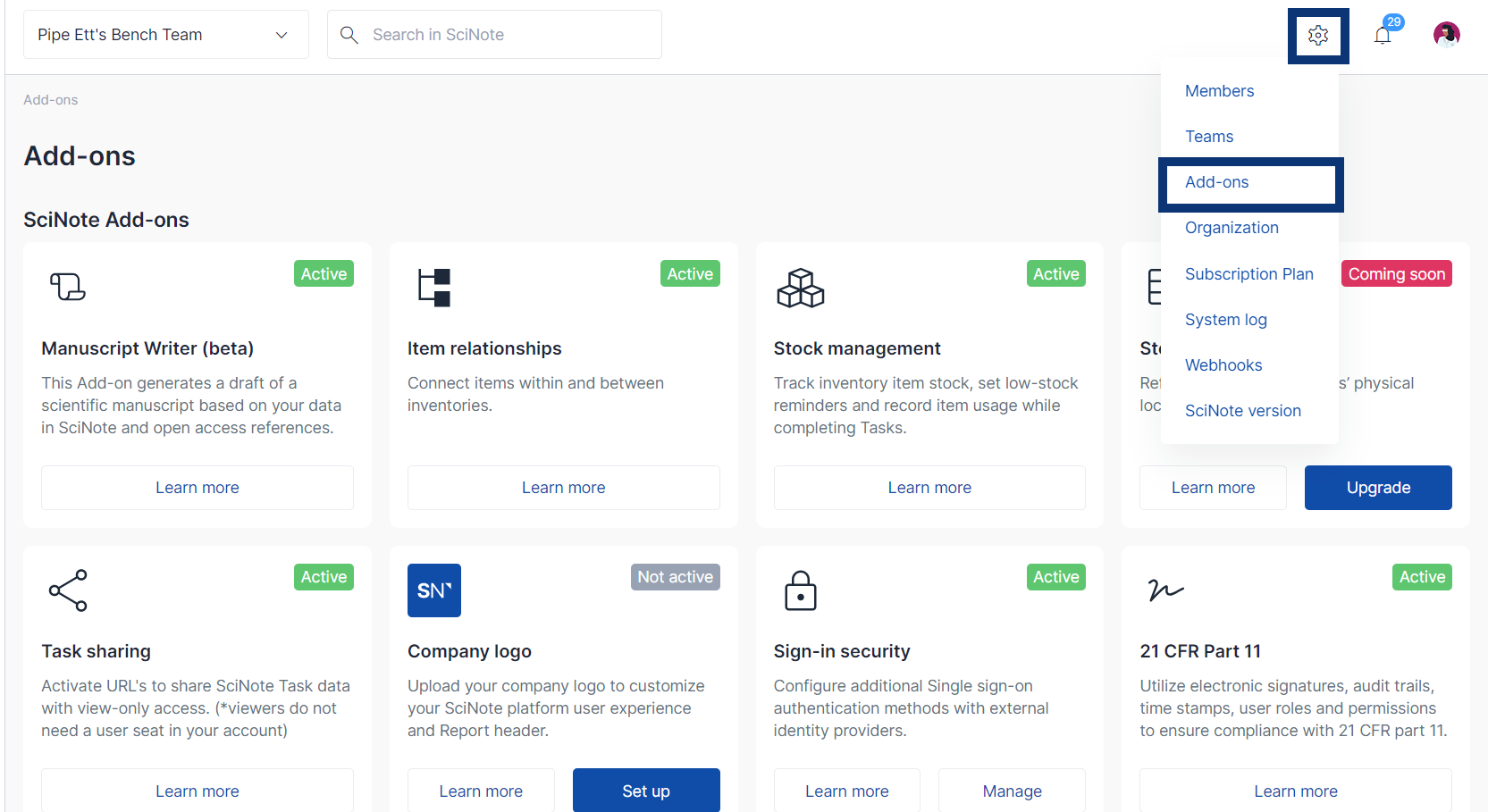
Task: Click Manage for Sign-in security
Action: [x=1012, y=791]
